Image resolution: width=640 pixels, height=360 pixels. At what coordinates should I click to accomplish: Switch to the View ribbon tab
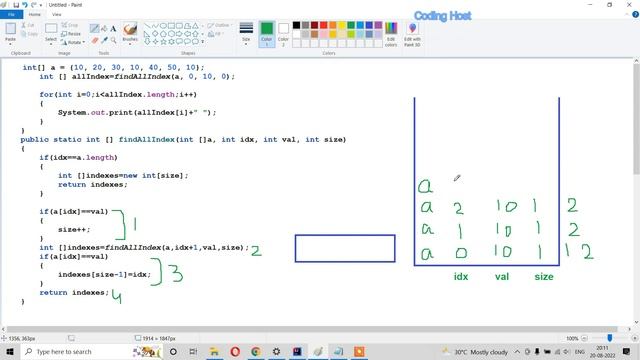57,14
